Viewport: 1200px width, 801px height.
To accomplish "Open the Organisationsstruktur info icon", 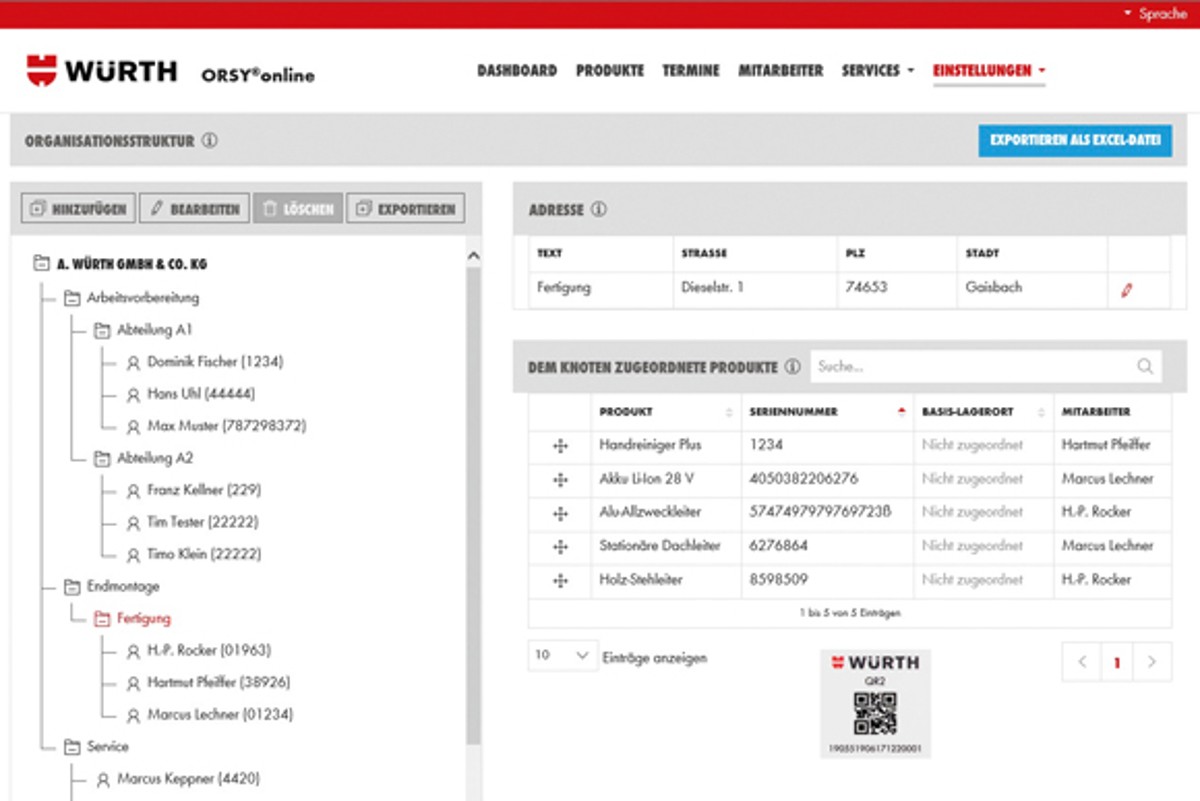I will [209, 141].
